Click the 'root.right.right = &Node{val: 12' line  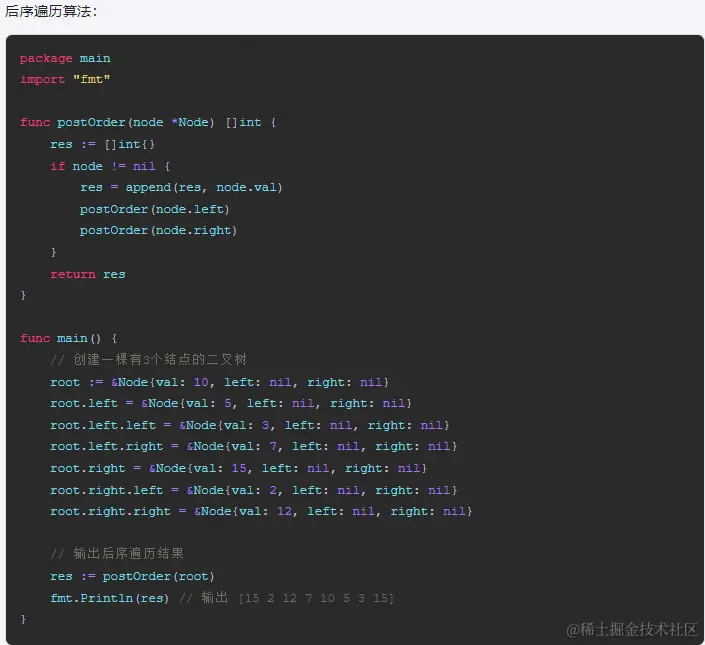point(261,512)
